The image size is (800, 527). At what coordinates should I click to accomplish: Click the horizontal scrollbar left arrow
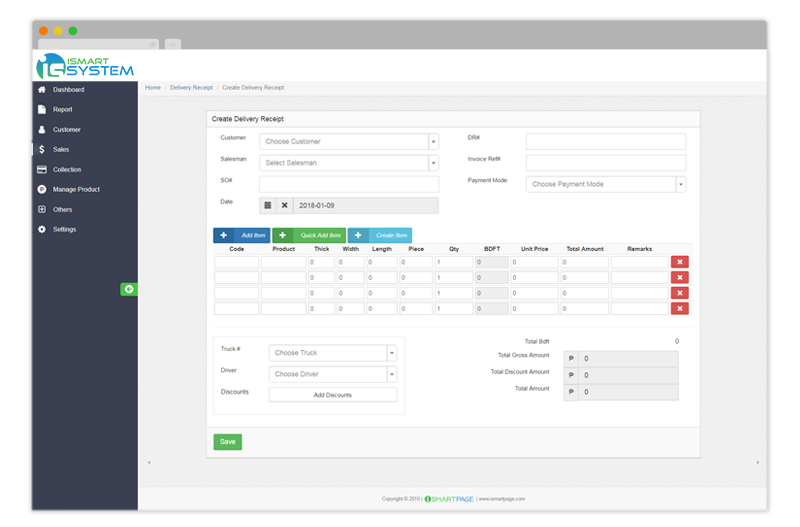tap(149, 462)
